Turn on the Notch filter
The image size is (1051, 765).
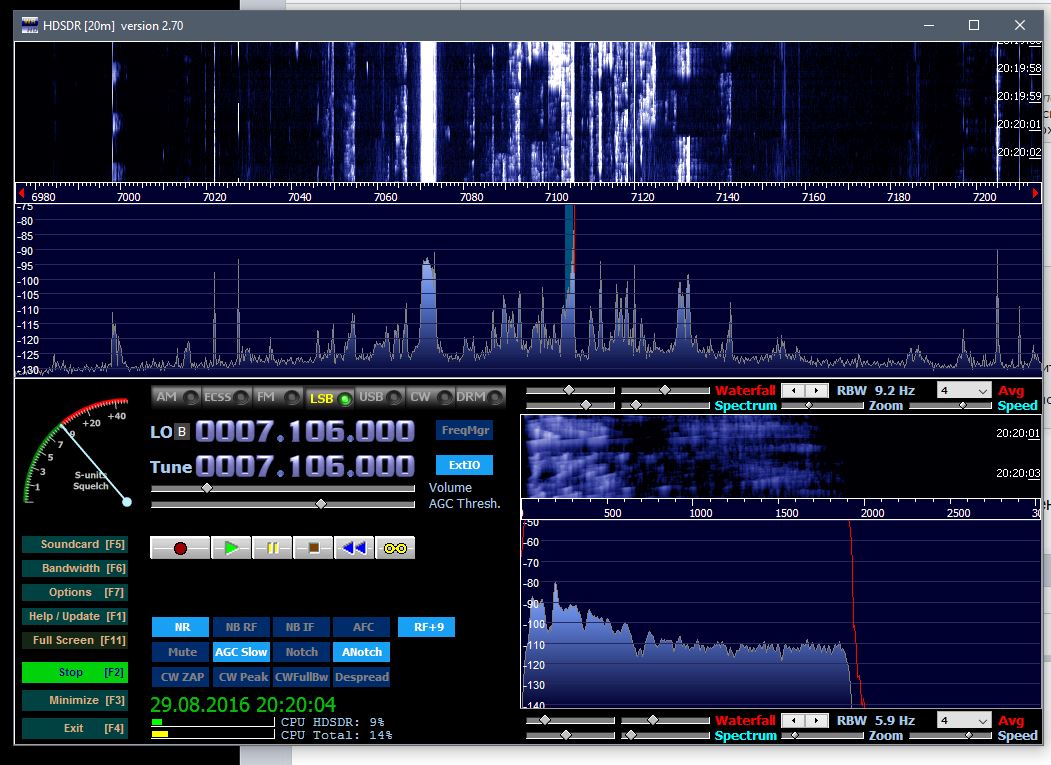302,652
